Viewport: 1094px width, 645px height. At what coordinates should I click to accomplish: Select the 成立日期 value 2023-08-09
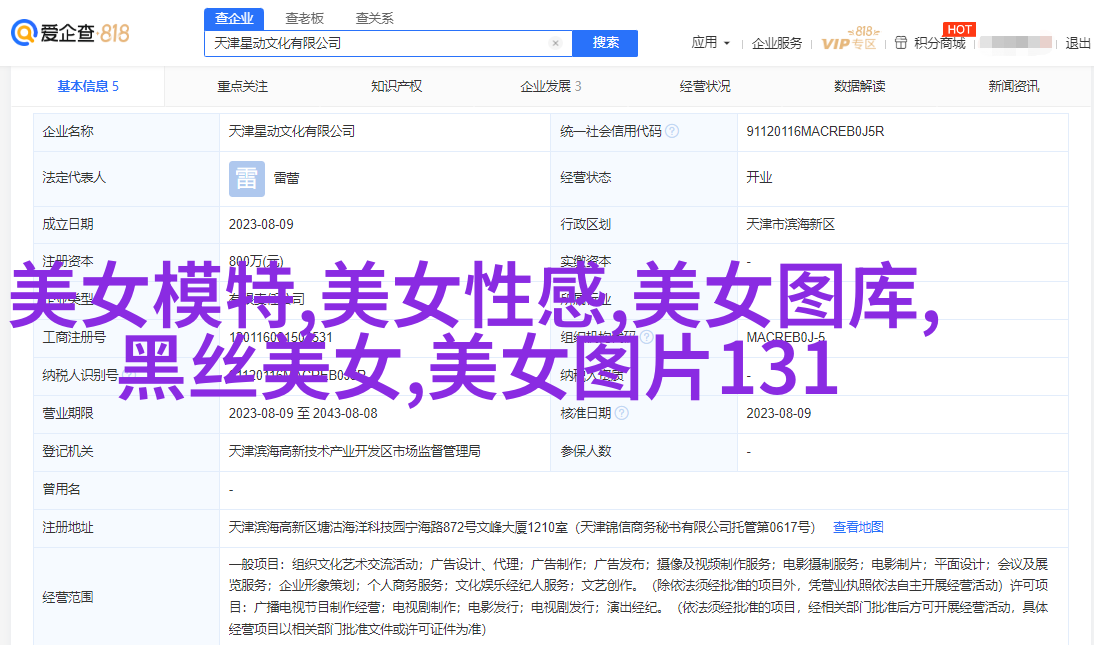[261, 225]
